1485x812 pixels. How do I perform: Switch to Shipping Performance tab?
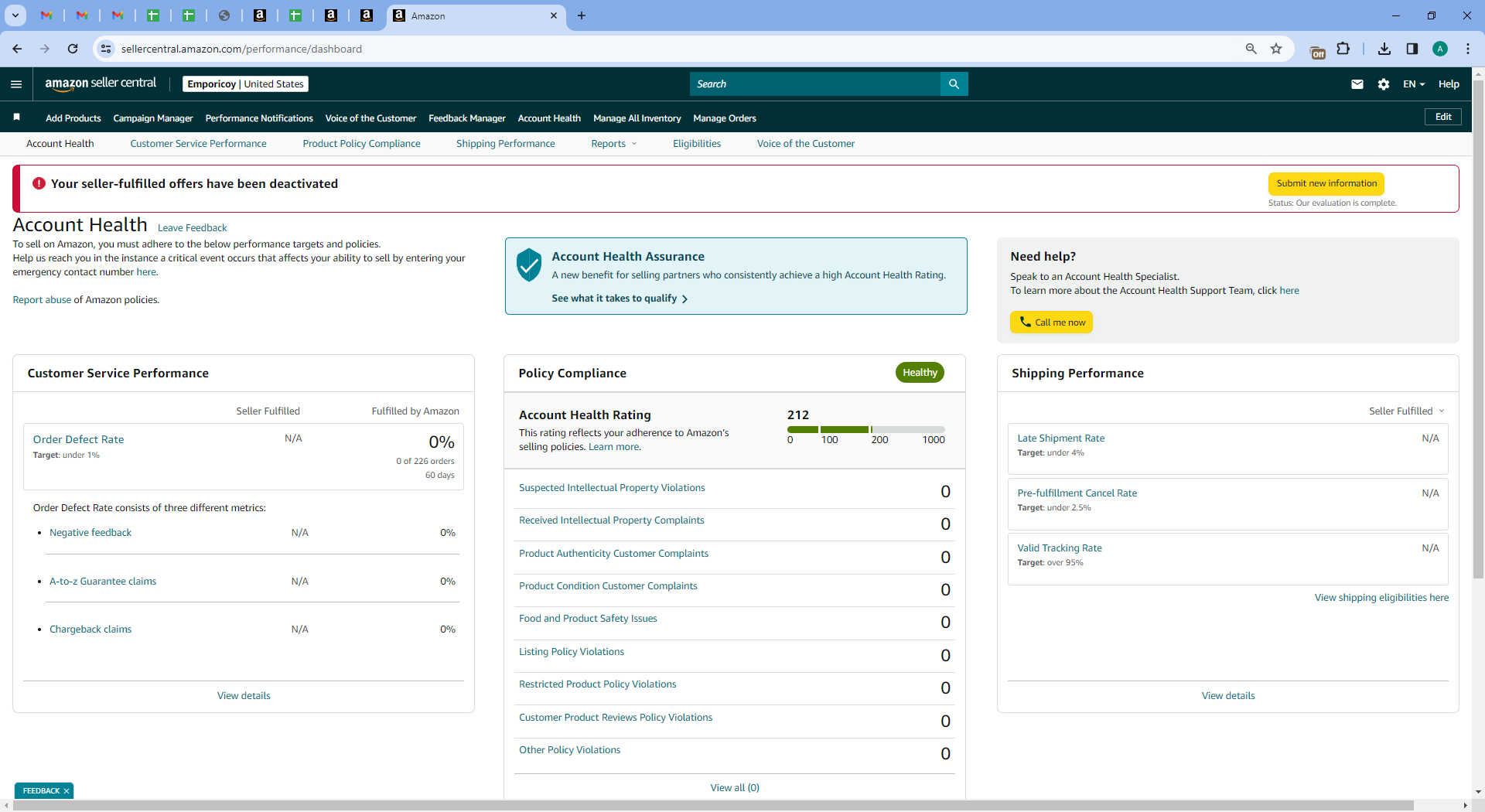pyautogui.click(x=506, y=144)
